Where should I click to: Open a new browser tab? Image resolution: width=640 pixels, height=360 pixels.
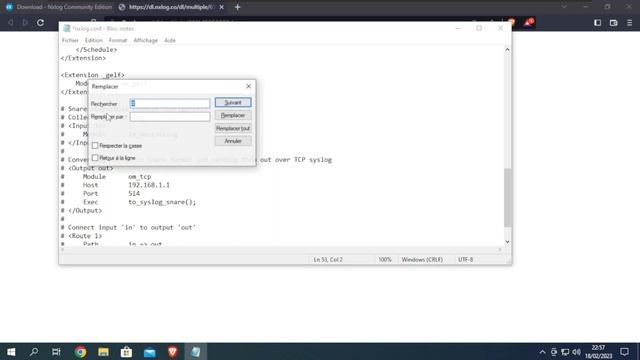tap(238, 7)
